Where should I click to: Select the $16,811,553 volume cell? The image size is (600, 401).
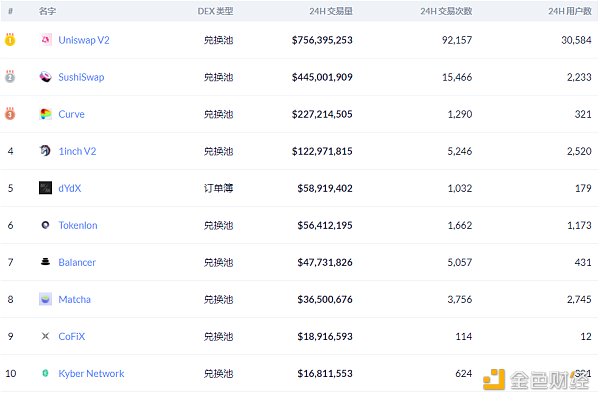pos(325,373)
